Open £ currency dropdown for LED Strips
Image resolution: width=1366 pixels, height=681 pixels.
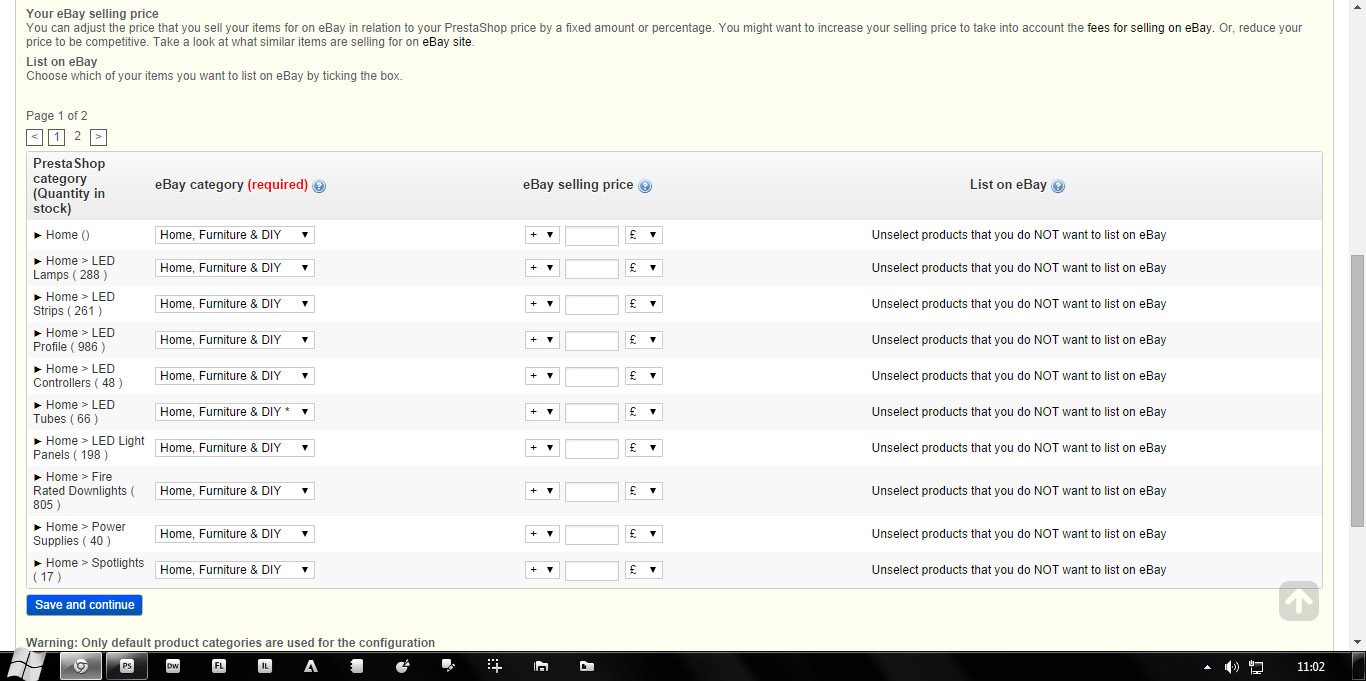(x=644, y=304)
